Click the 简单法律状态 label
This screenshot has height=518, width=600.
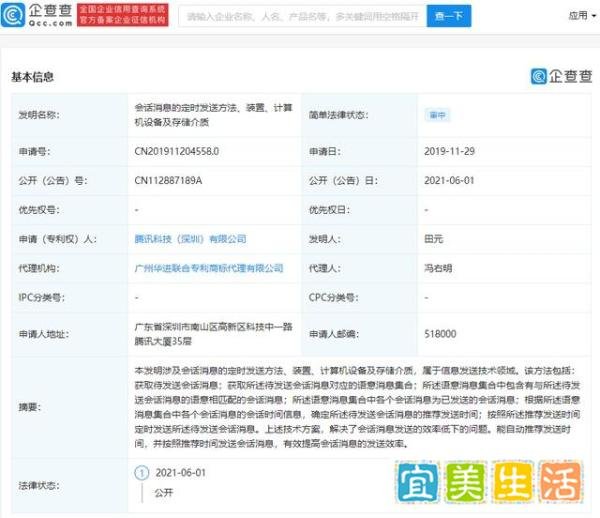339,115
